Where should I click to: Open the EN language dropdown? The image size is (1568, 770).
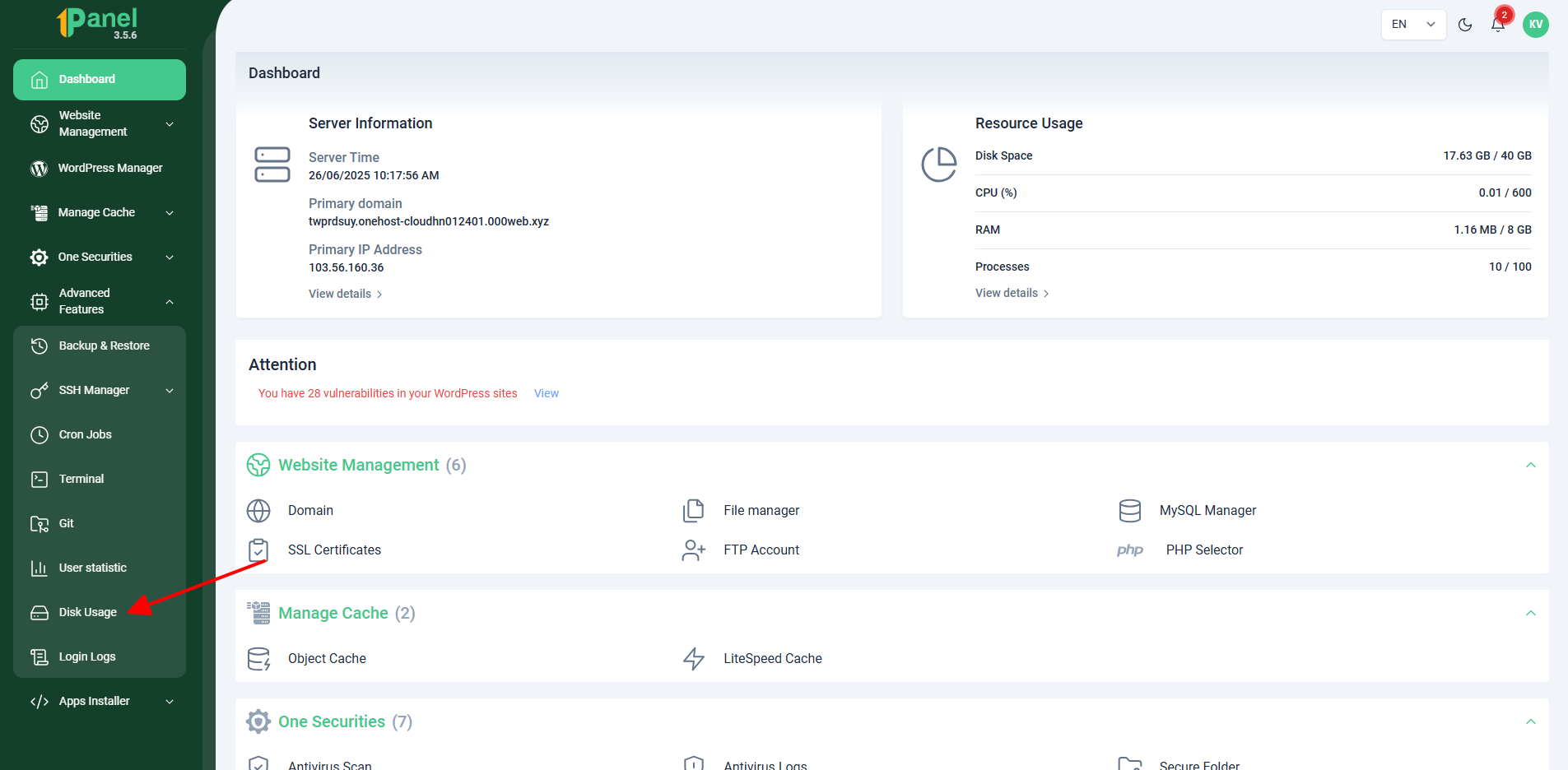point(1413,25)
